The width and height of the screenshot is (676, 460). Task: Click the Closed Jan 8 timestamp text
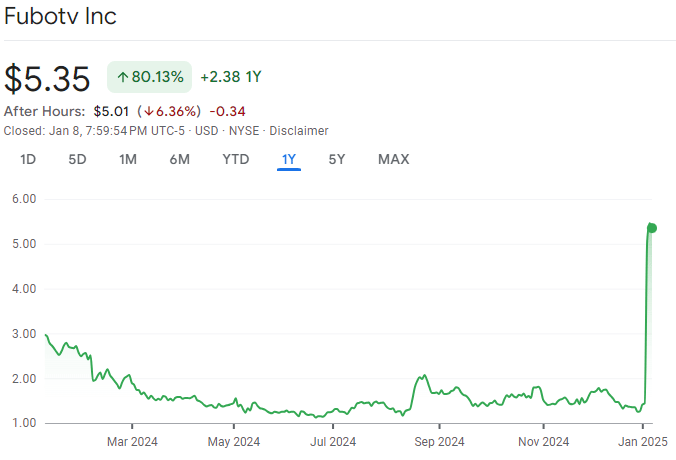[x=94, y=131]
